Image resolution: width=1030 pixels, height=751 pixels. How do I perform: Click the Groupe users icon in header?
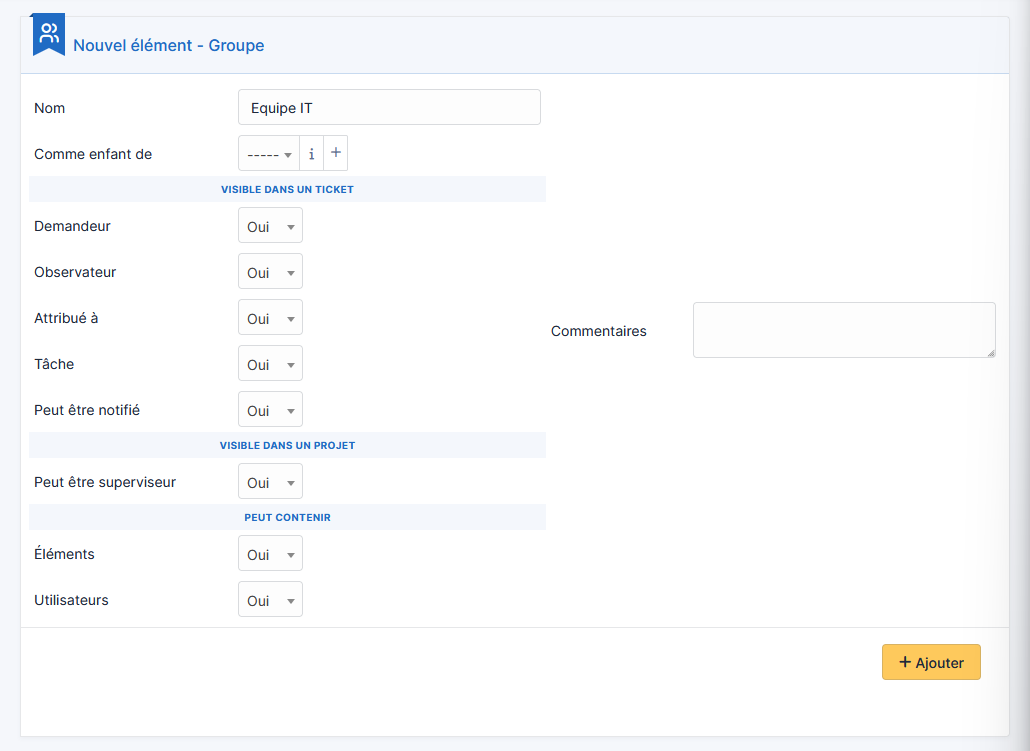49,34
